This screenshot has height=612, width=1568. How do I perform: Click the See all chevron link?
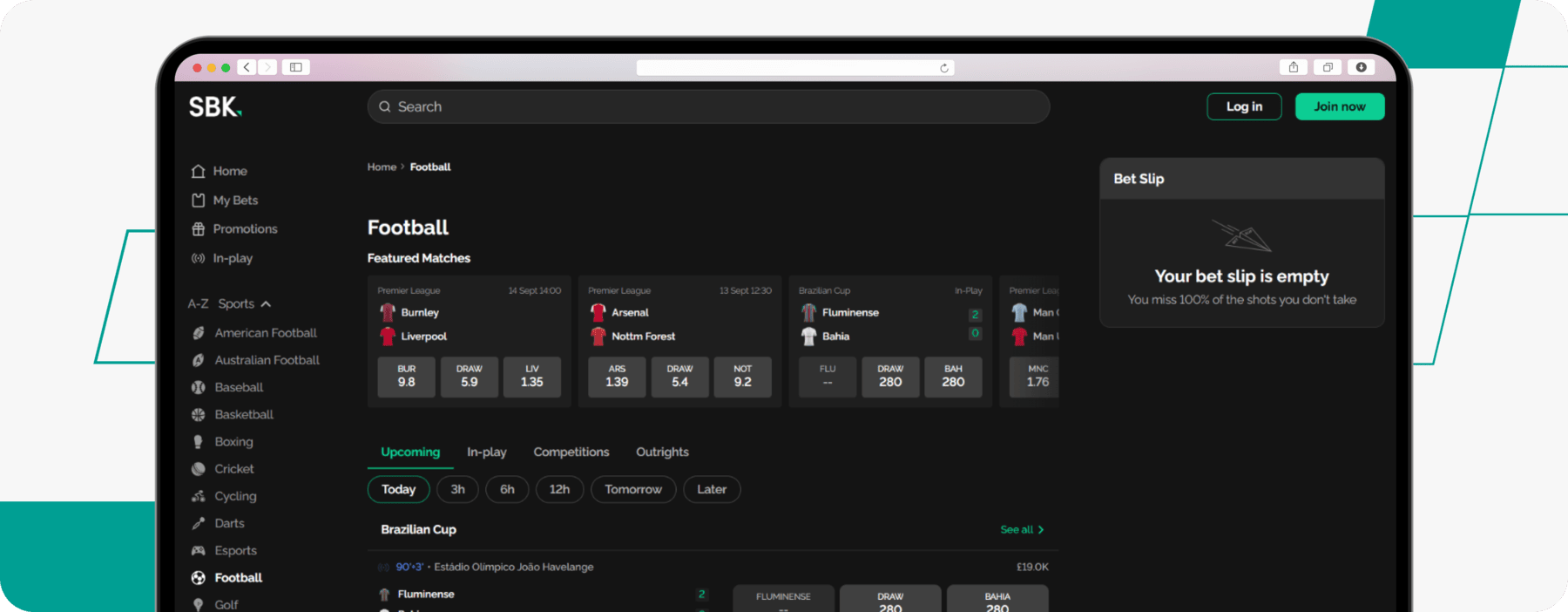(1022, 529)
